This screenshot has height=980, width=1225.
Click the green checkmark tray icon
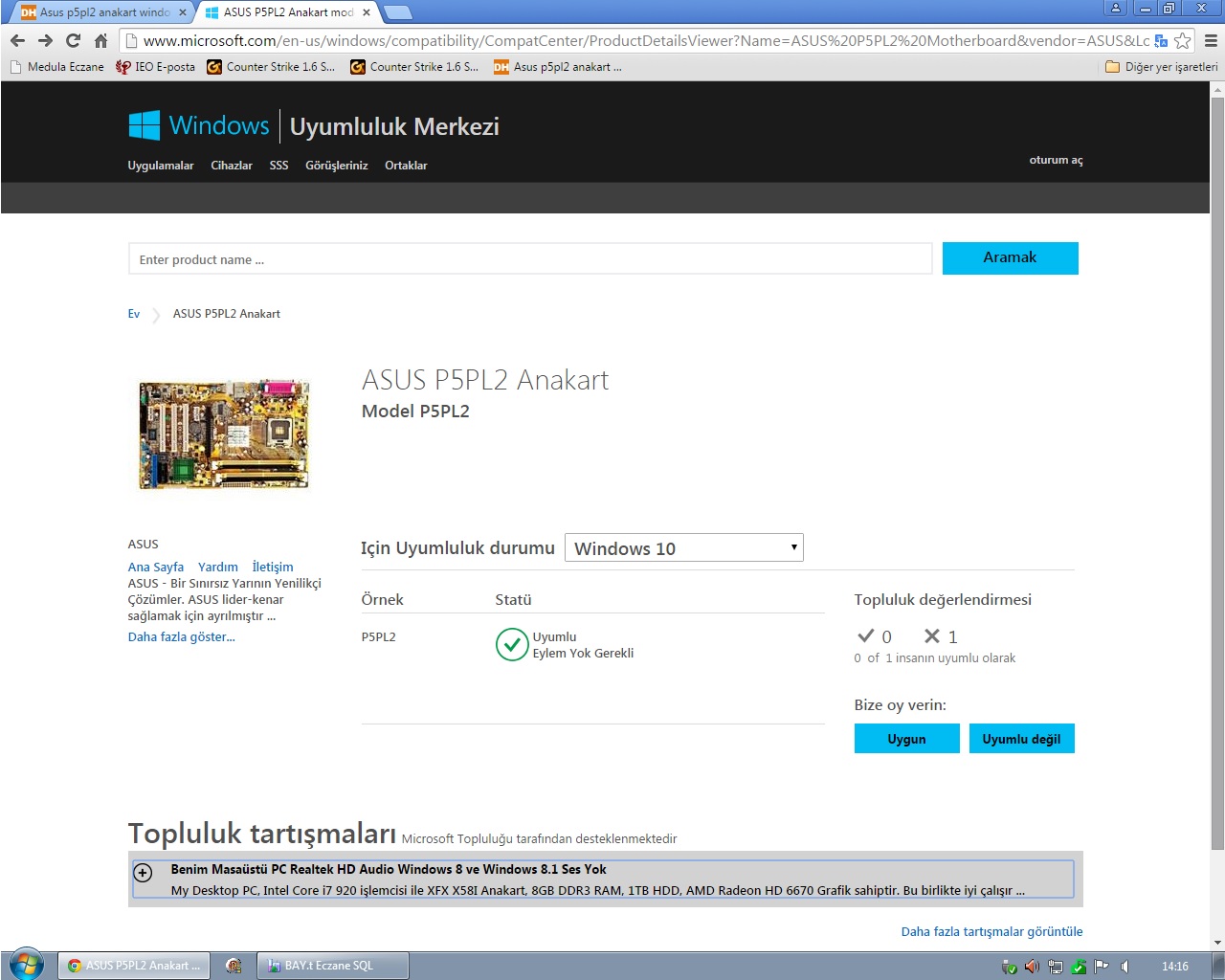(1079, 967)
